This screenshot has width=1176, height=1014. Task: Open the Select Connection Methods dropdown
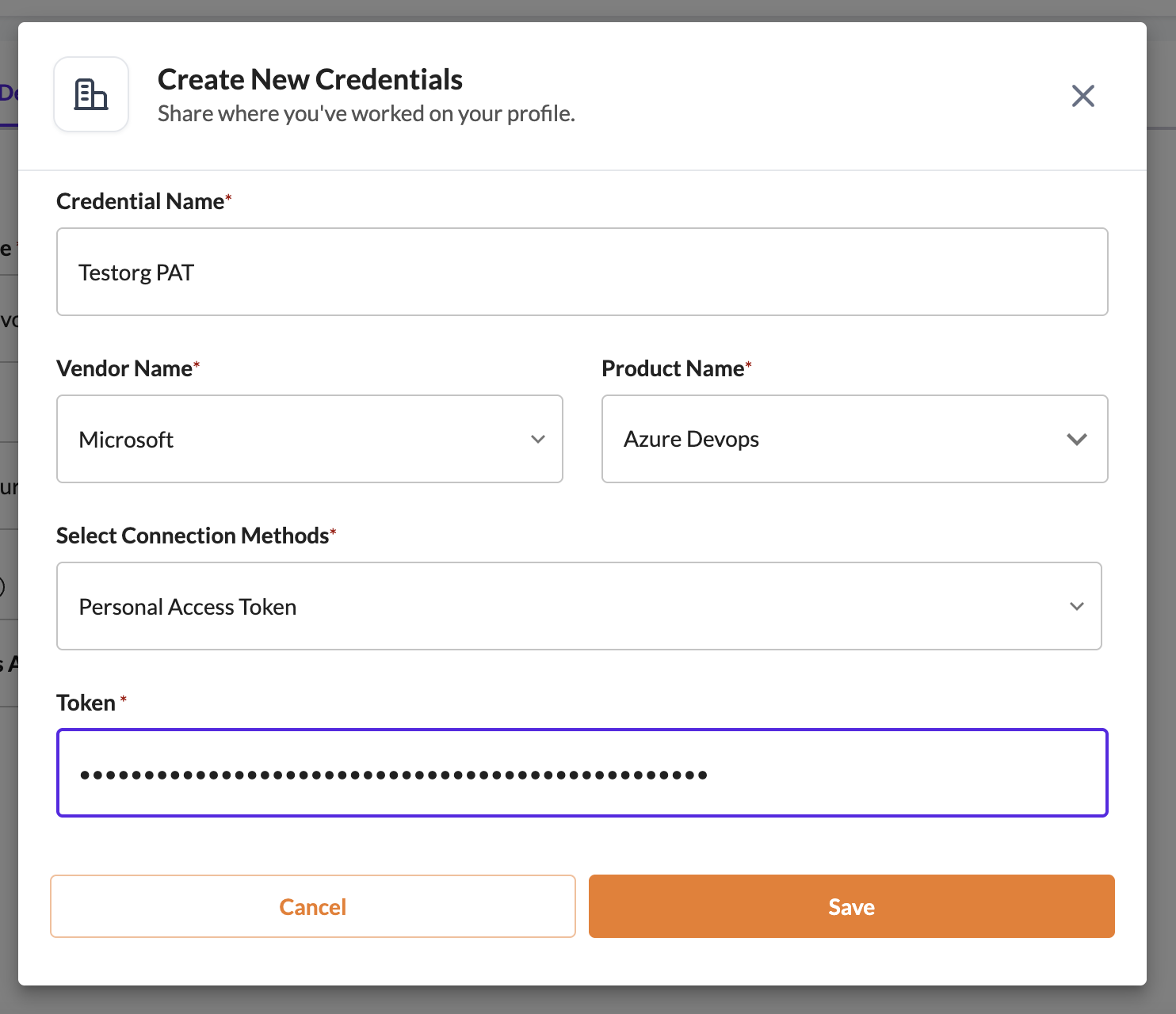pos(579,606)
